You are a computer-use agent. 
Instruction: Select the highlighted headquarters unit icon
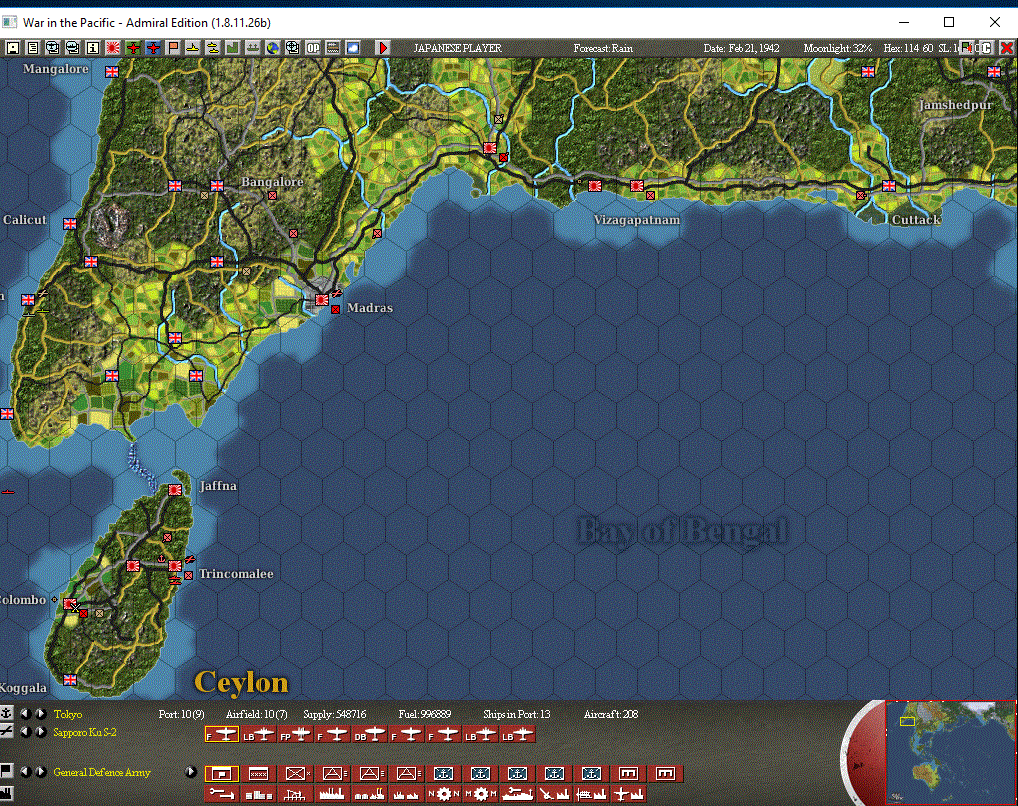pos(221,774)
